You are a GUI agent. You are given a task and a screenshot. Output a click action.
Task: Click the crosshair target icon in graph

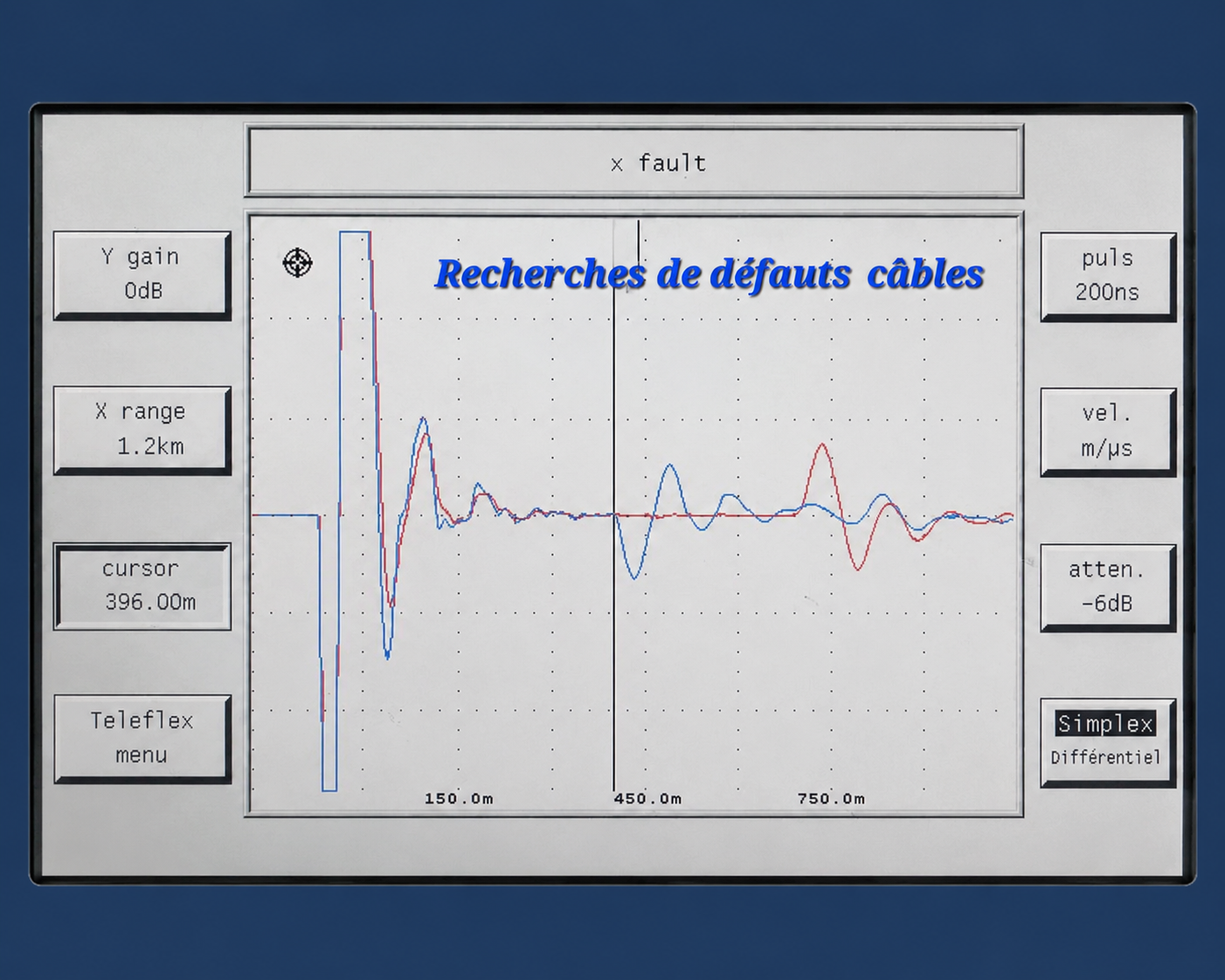[297, 262]
